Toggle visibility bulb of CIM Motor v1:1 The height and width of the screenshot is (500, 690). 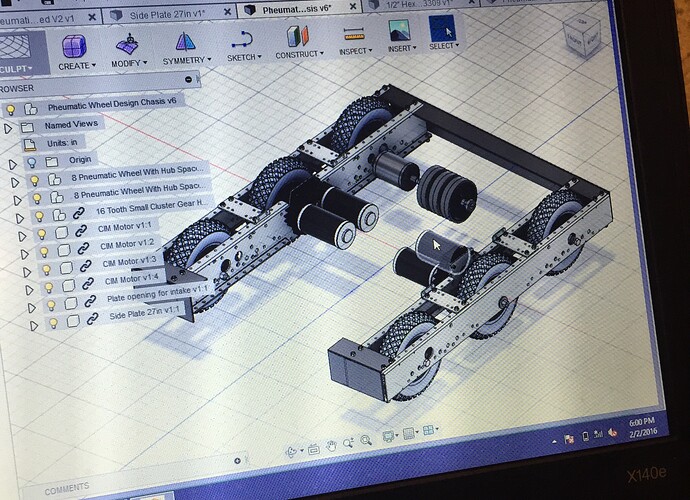coord(41,234)
